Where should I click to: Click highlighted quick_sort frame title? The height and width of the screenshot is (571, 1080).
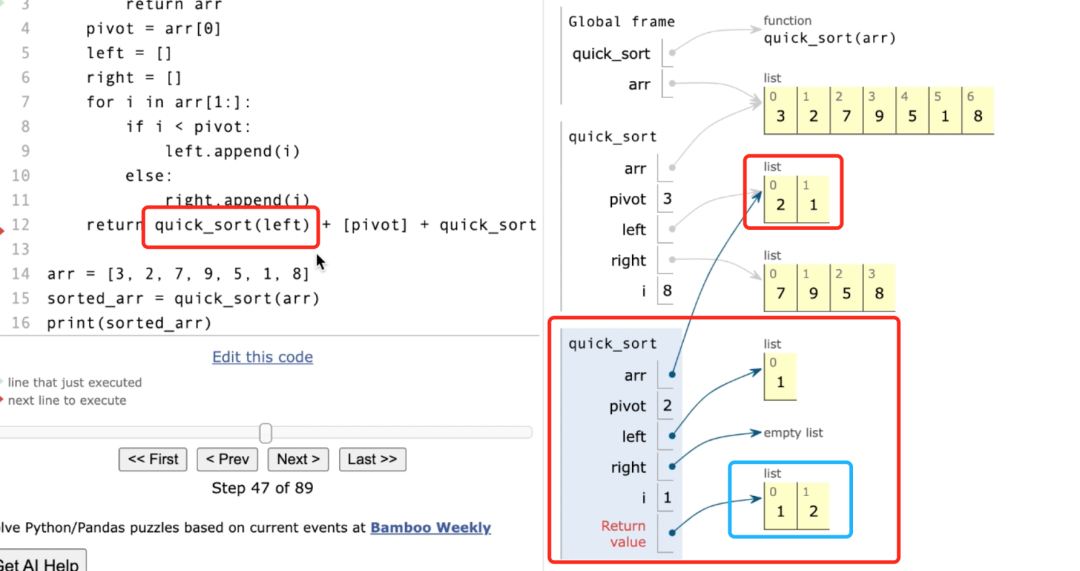tap(612, 344)
